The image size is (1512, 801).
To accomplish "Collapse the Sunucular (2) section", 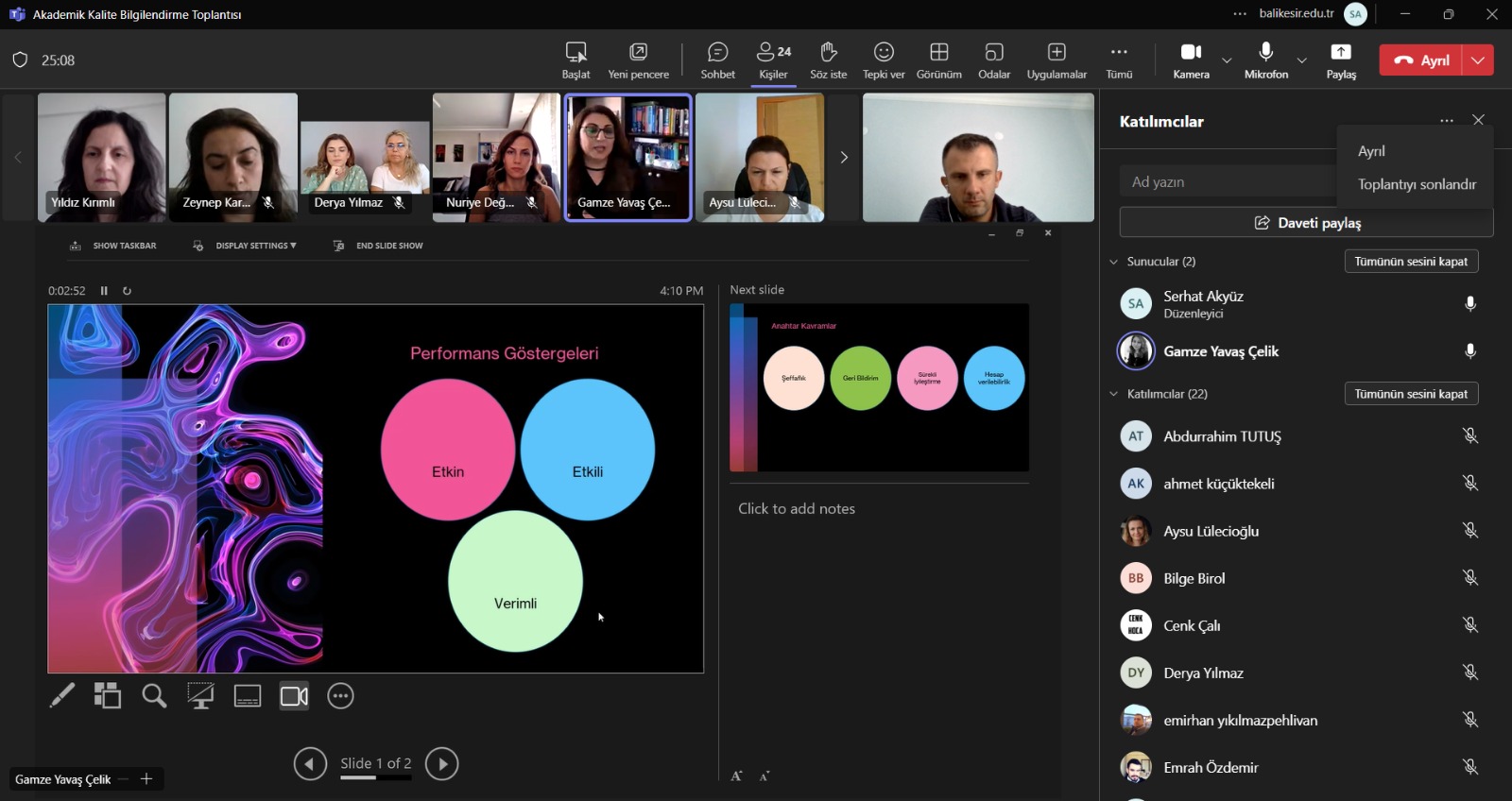I will tap(1114, 262).
